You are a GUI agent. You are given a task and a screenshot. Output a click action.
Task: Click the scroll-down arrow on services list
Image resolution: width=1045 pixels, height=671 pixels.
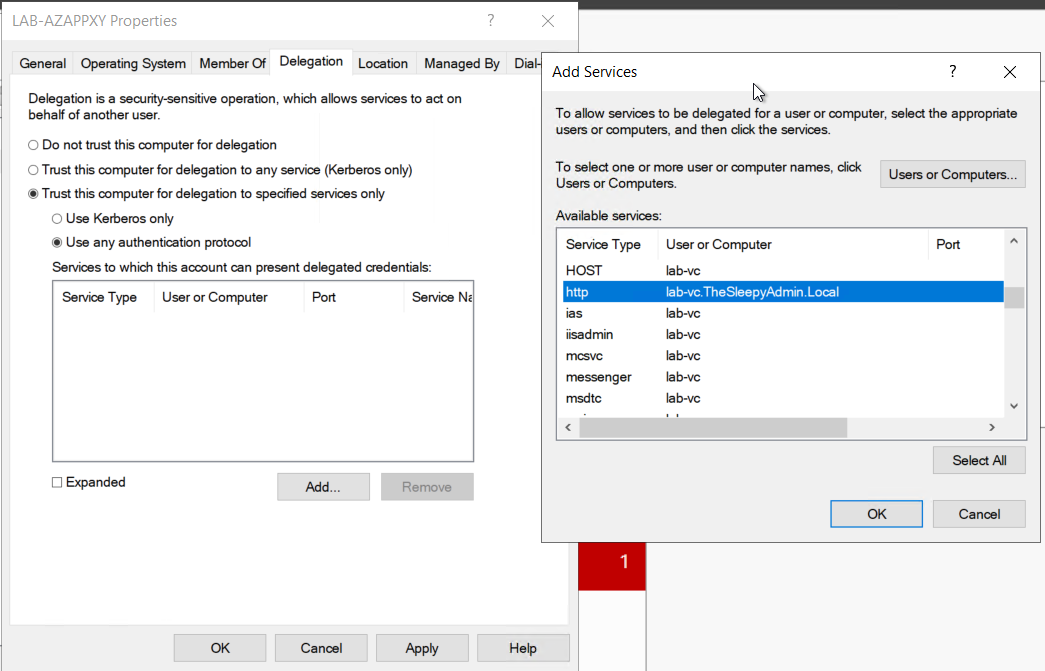pos(1013,405)
